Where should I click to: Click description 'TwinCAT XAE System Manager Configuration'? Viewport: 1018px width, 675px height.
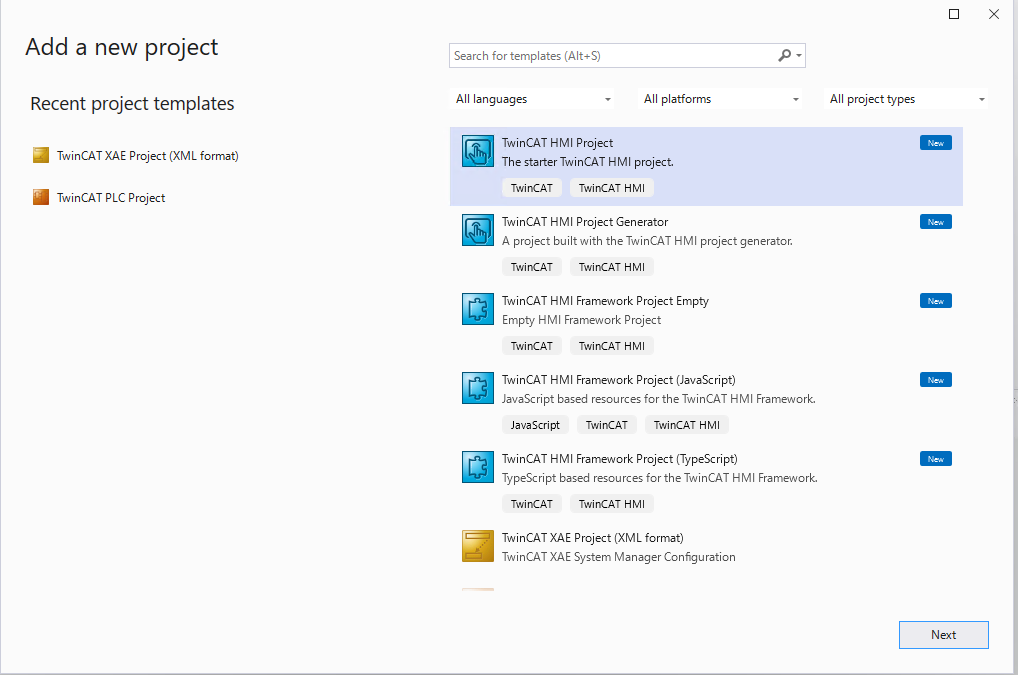619,557
